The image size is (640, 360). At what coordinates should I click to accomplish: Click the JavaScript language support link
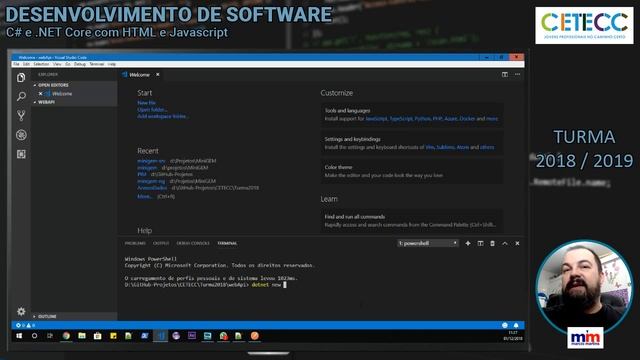pos(376,119)
